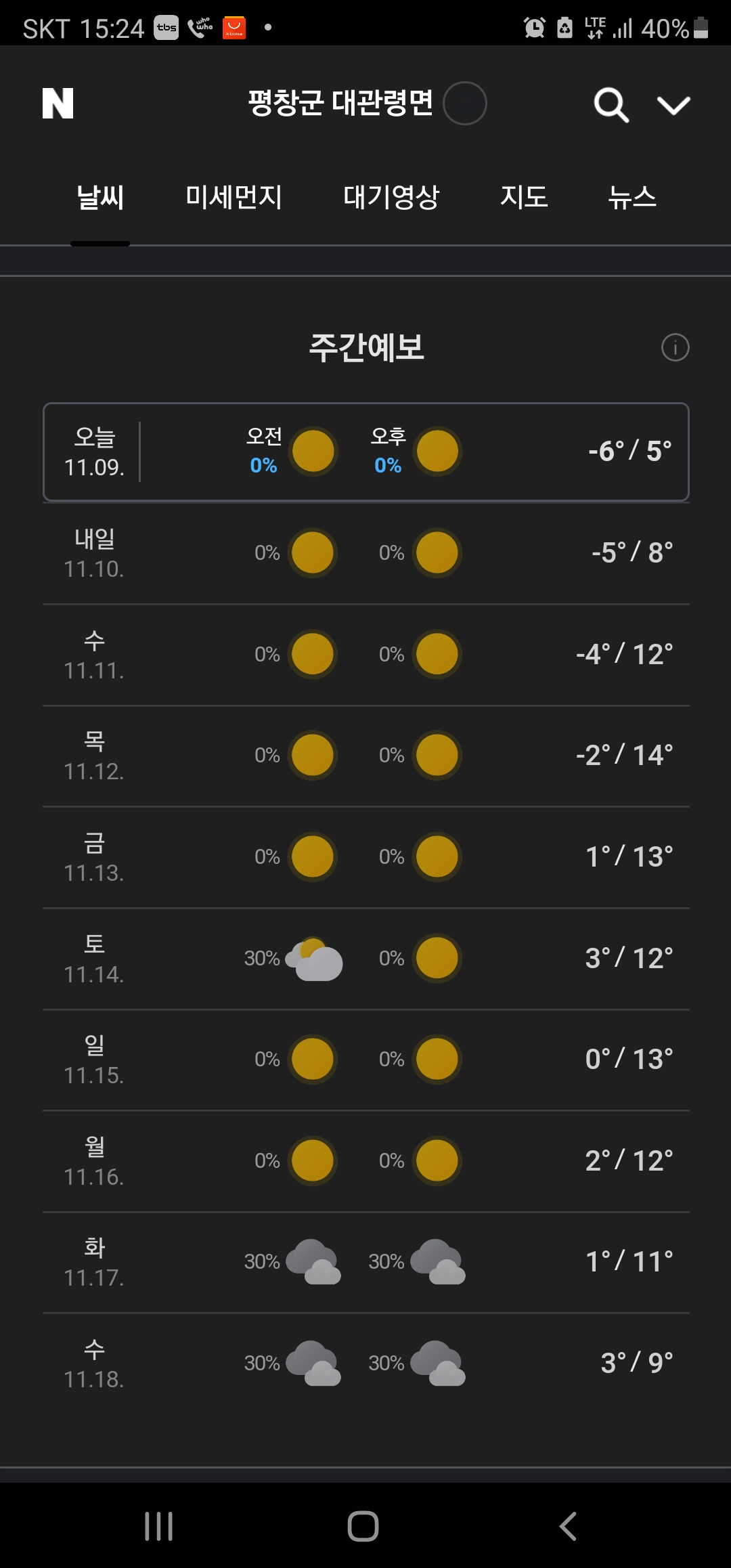Switch to the 대기영상 tab

coord(391,197)
